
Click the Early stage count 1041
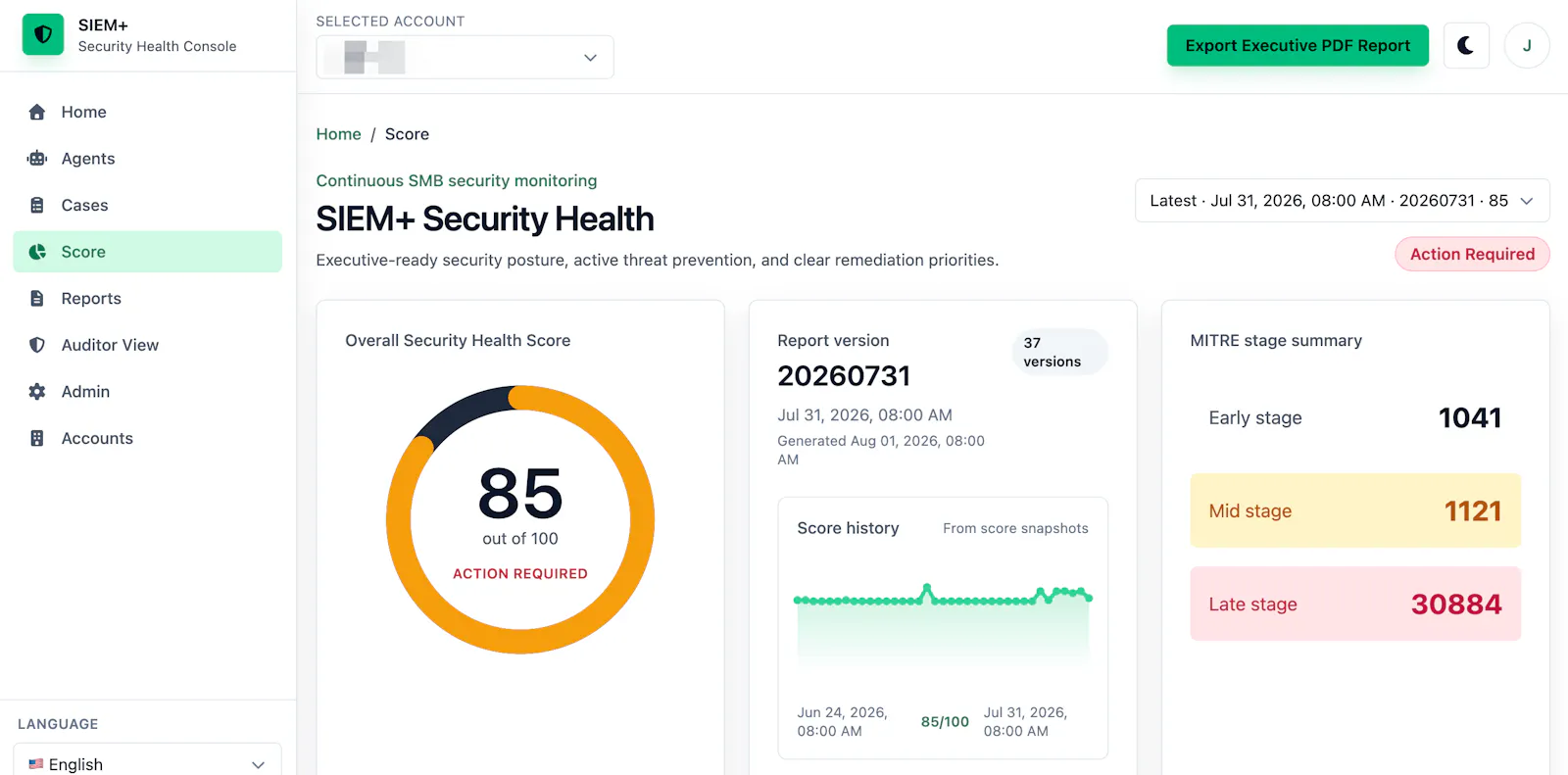(1470, 418)
